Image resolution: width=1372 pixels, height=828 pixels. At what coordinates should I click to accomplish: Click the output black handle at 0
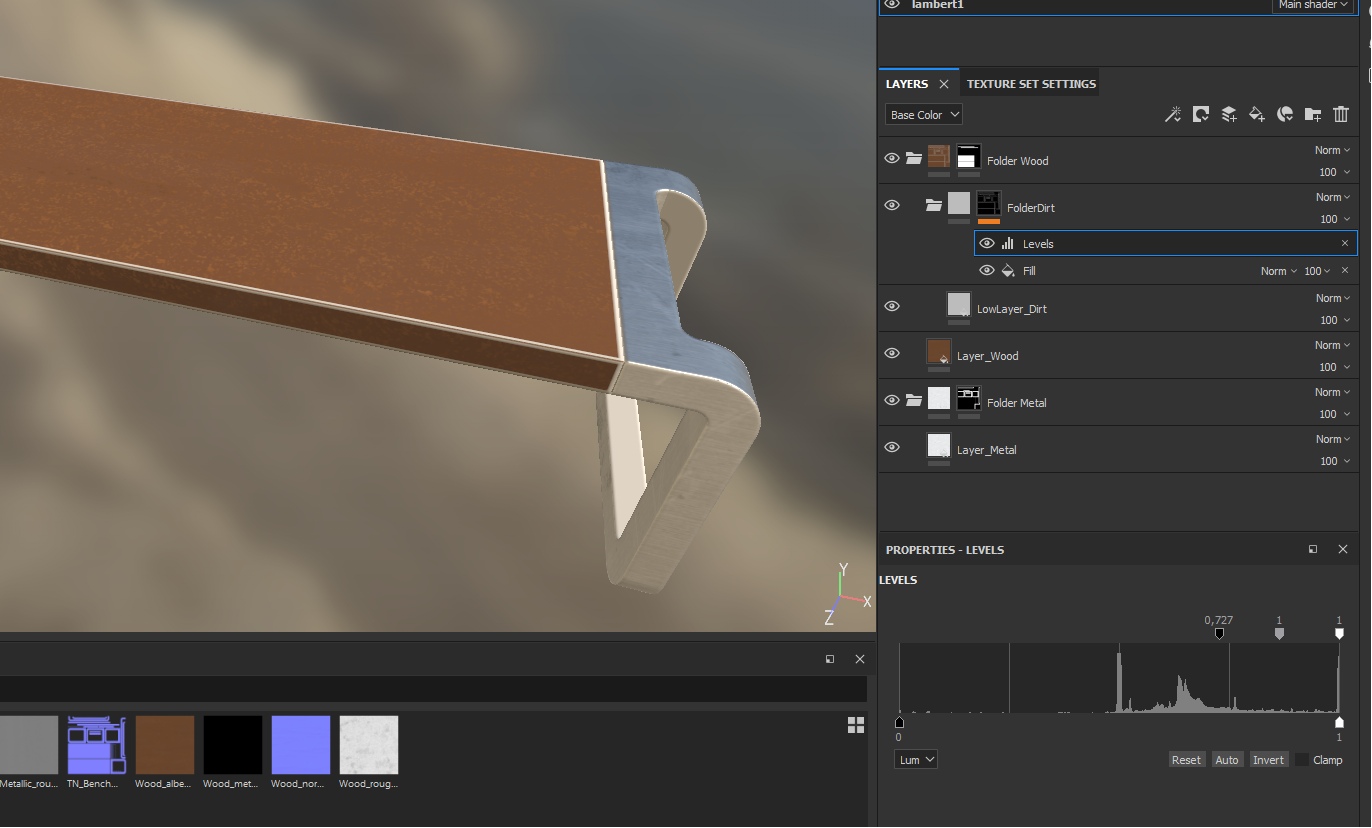click(x=899, y=721)
